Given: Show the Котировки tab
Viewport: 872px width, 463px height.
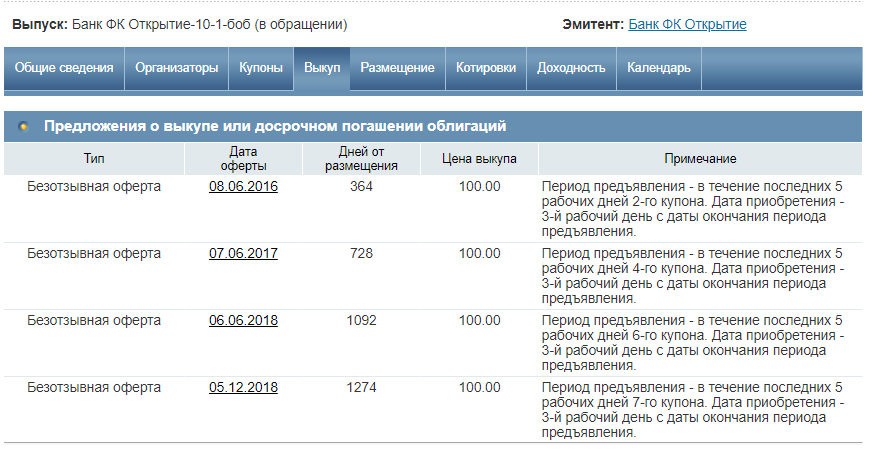Looking at the screenshot, I should pos(486,68).
